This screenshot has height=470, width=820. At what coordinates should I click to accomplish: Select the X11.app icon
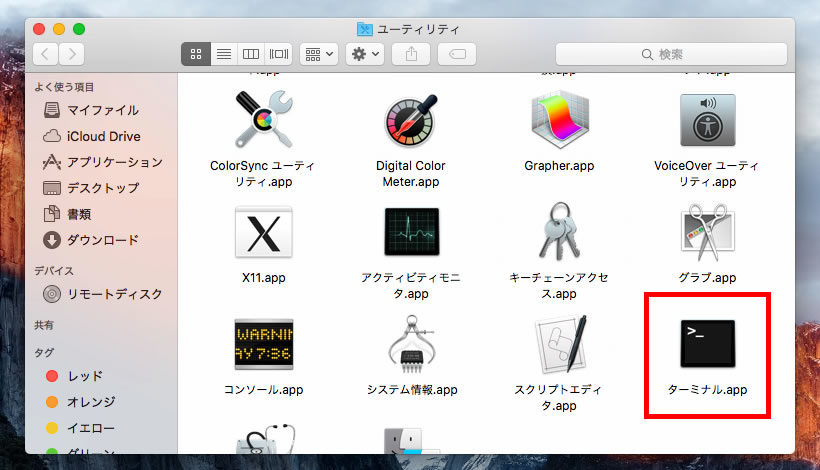[x=264, y=232]
